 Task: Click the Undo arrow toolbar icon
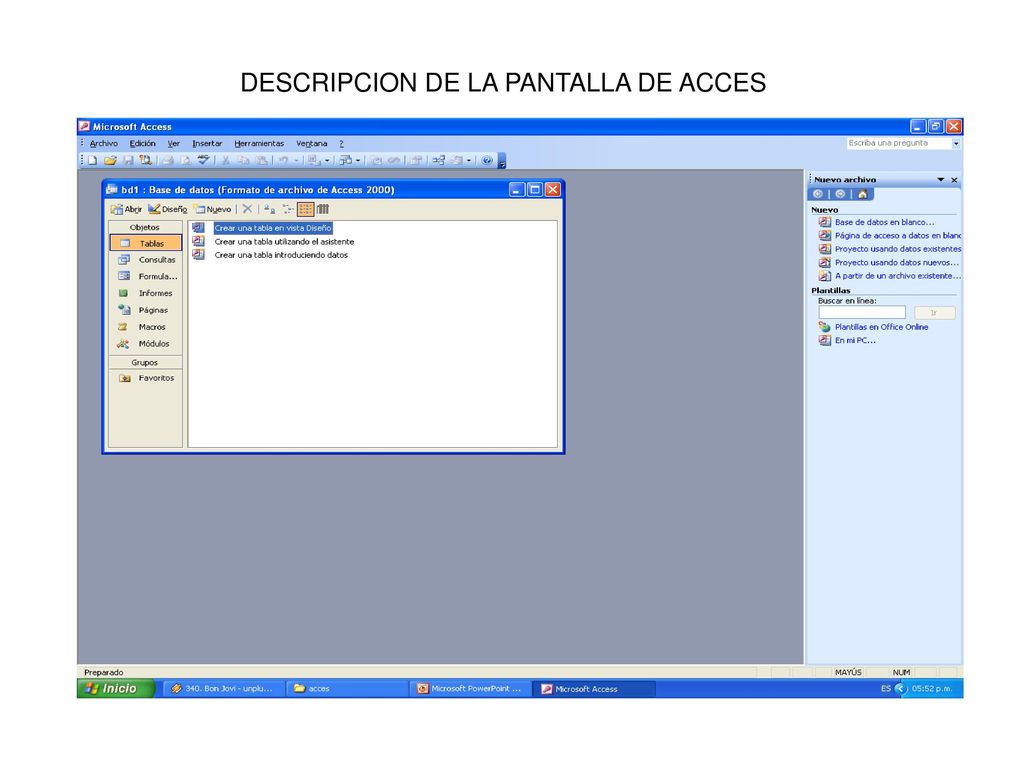point(283,160)
